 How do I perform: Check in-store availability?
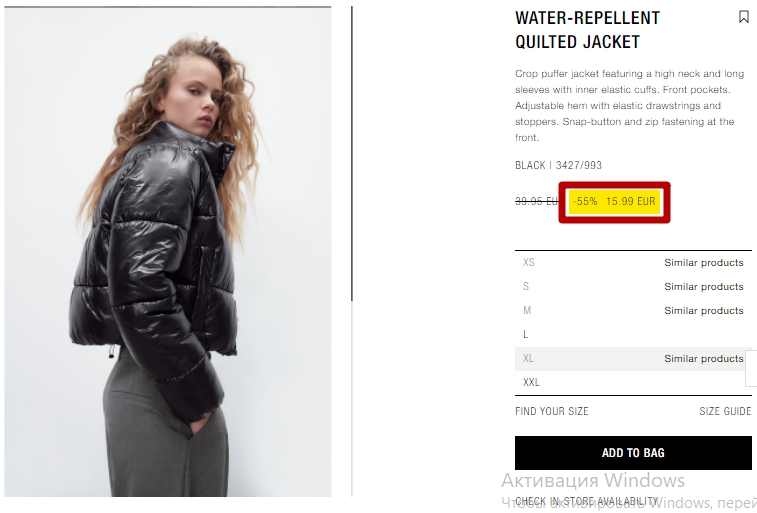click(x=587, y=501)
